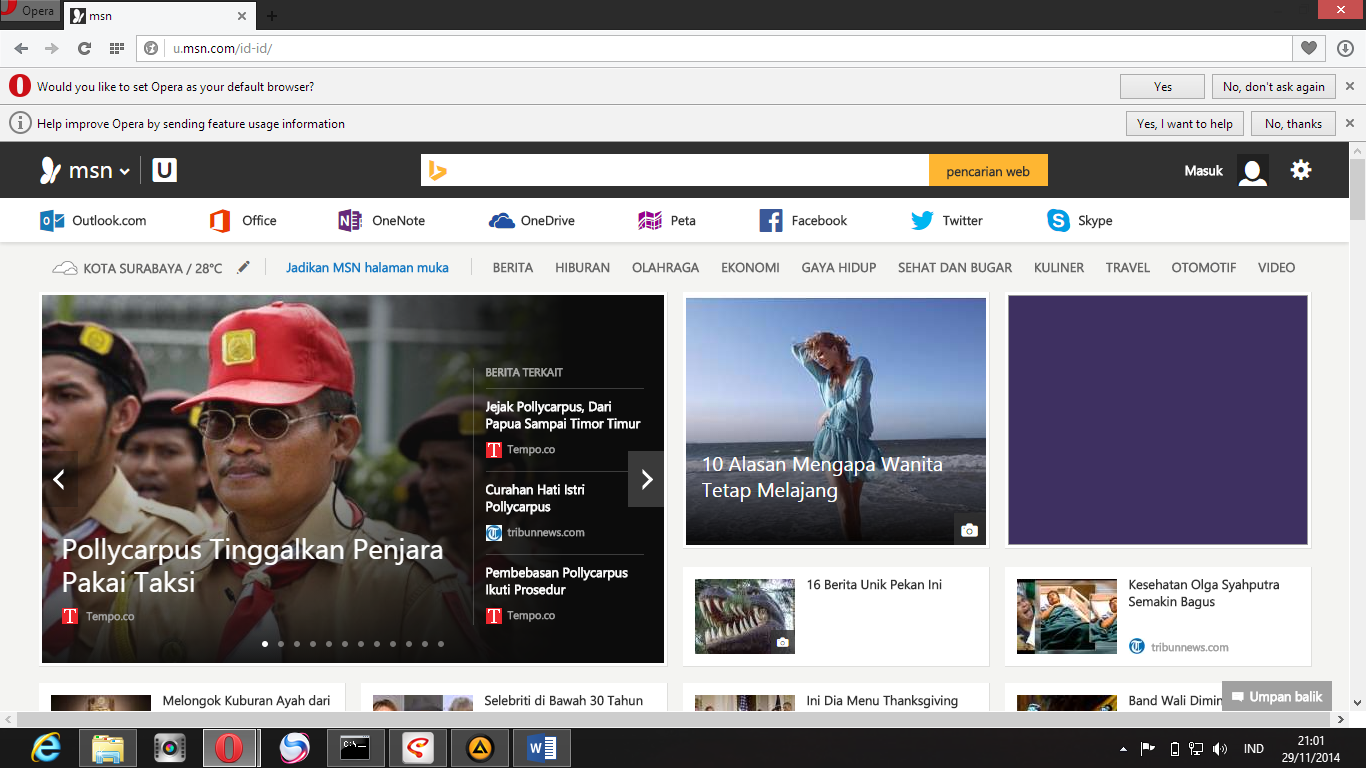The height and width of the screenshot is (768, 1366).
Task: Go back with the browser back arrow
Action: pos(21,48)
